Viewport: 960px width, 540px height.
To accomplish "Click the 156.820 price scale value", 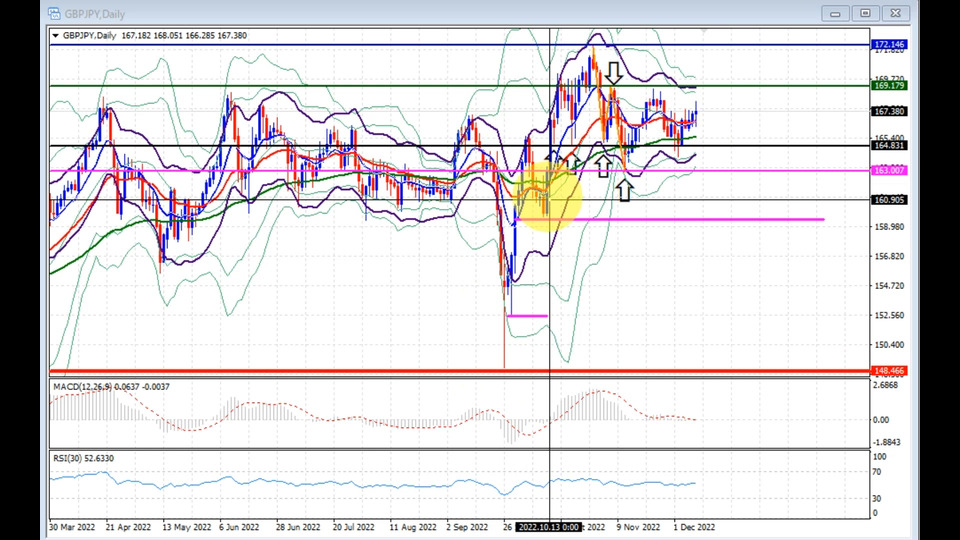I will pyautogui.click(x=889, y=257).
